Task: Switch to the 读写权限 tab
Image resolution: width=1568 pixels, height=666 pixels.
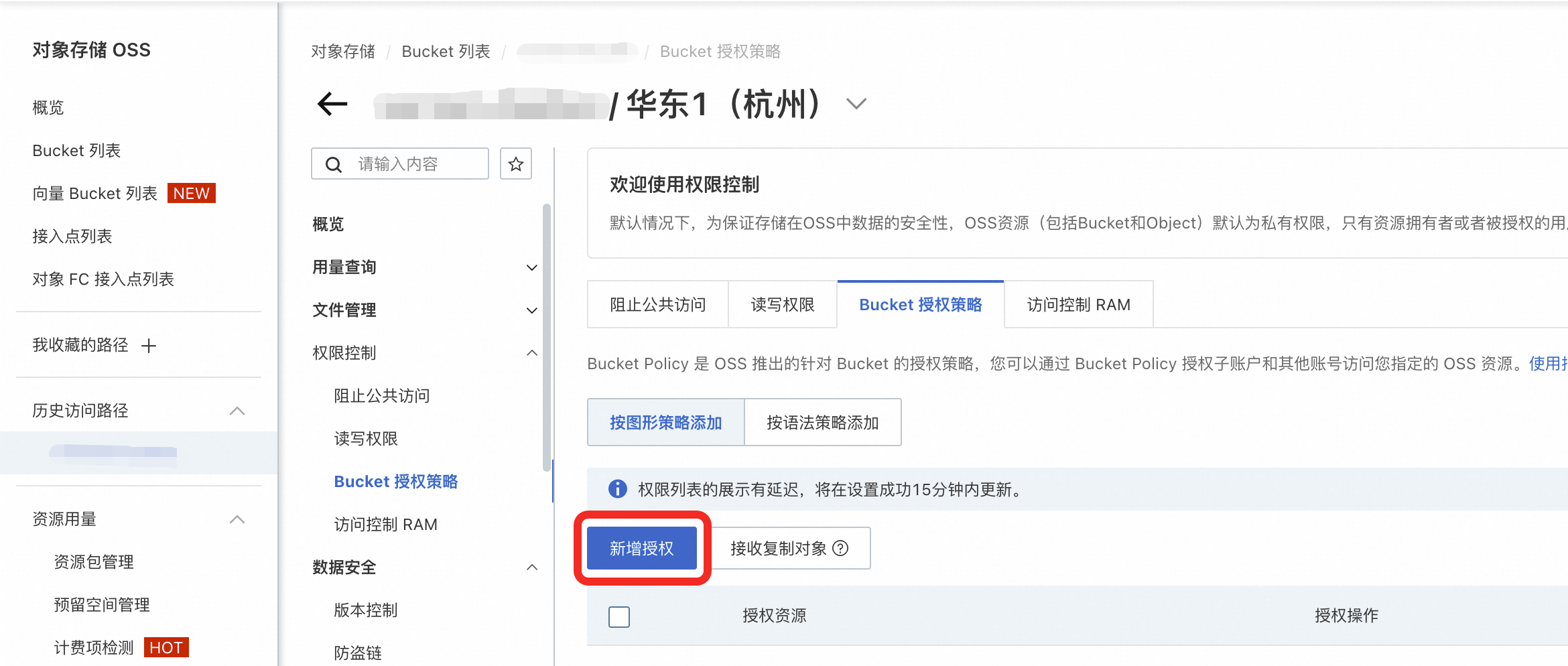Action: pyautogui.click(x=783, y=305)
